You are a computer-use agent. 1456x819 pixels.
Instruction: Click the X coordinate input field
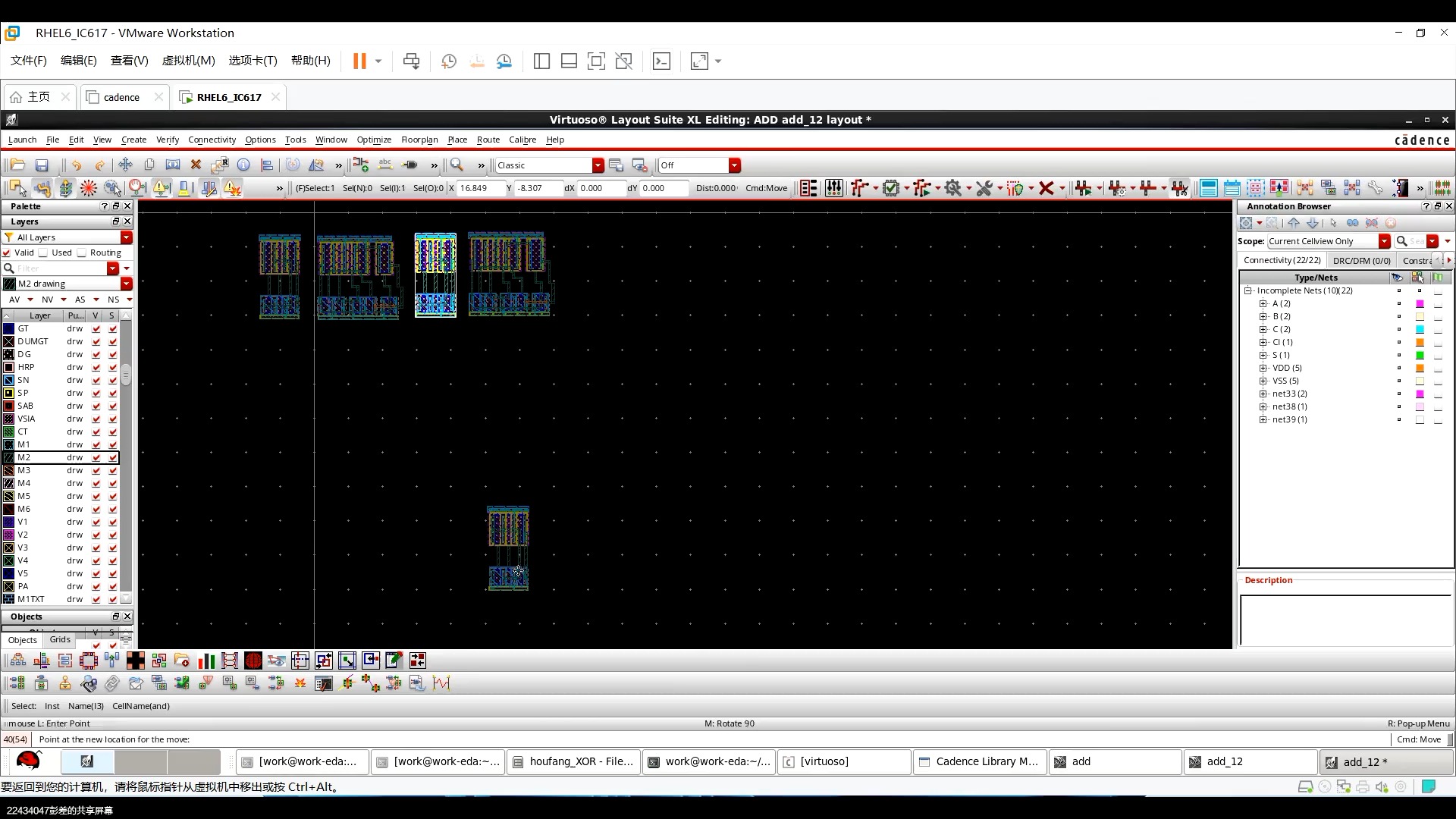point(480,188)
